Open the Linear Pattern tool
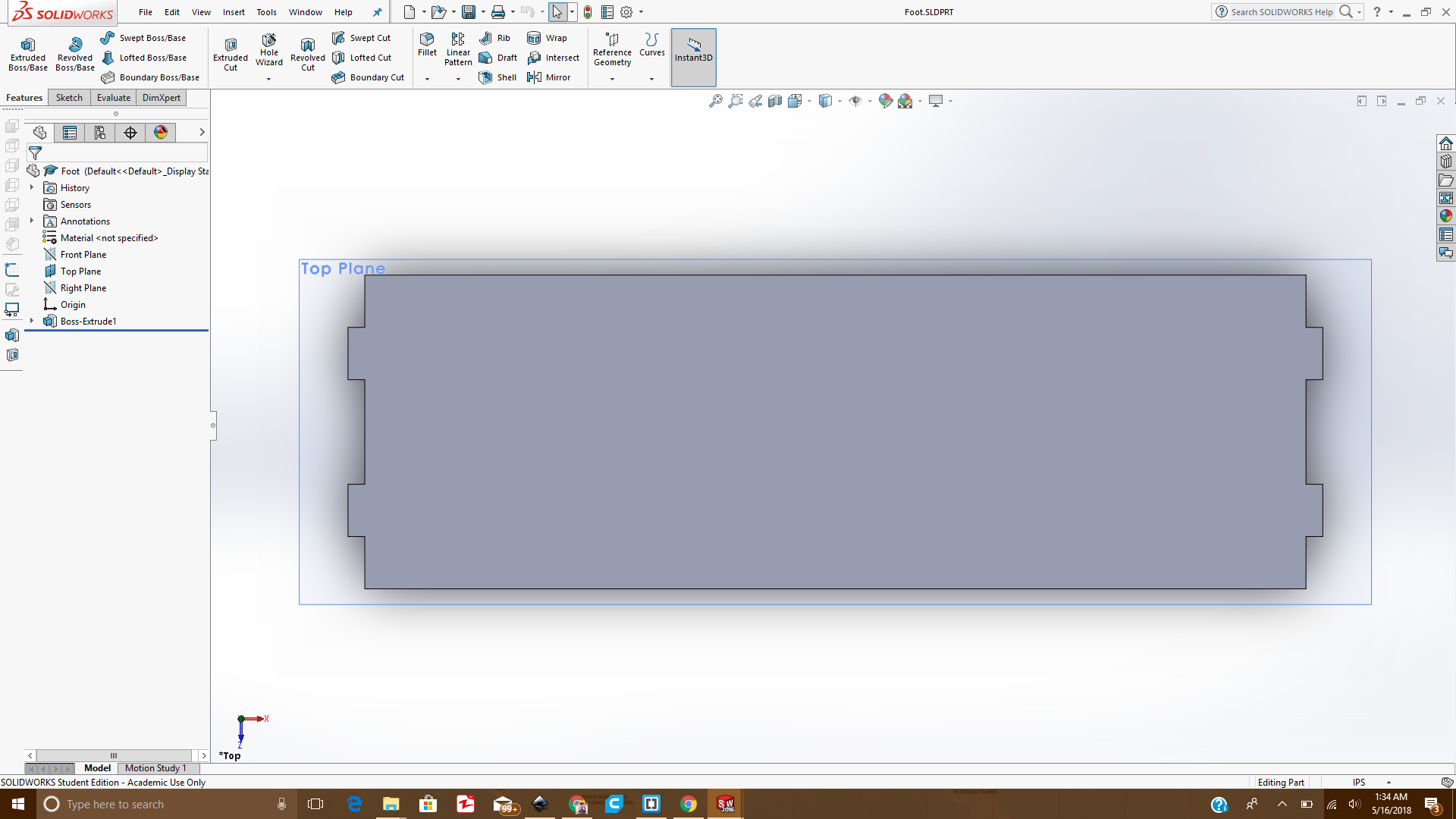This screenshot has height=819, width=1456. (457, 49)
